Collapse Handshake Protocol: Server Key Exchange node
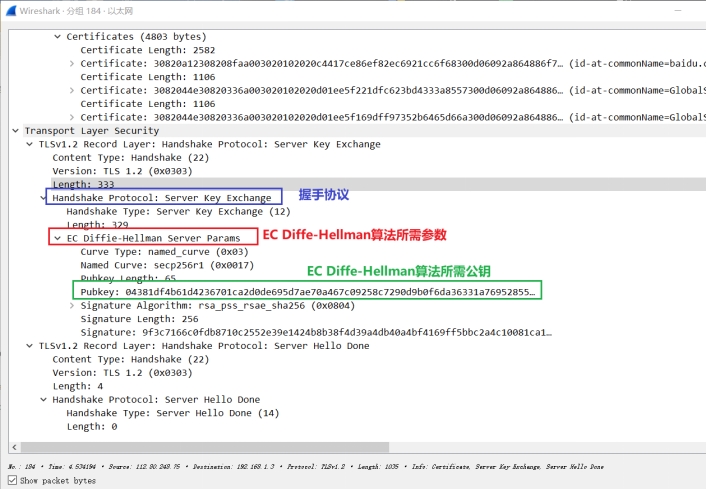The height and width of the screenshot is (490, 707). click(43, 198)
